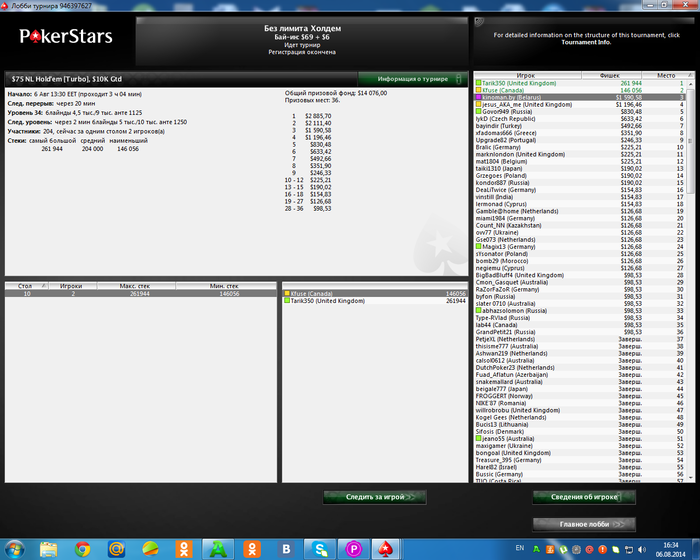Sort tables by the Стол column header
This screenshot has height=560, width=700.
click(x=26, y=286)
